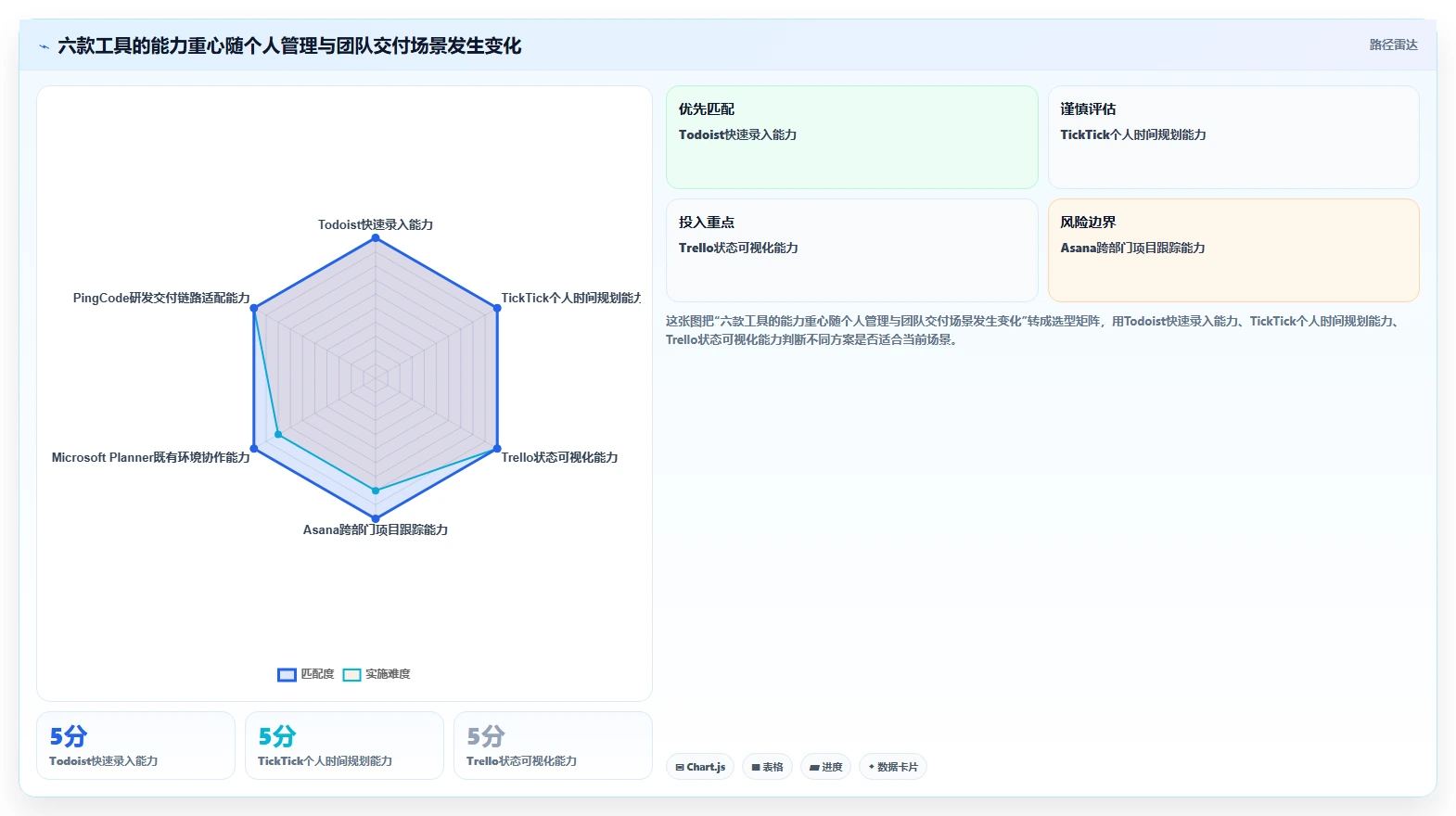Click the radar data point at Asana vertex
The height and width of the screenshot is (816, 1456).
(x=376, y=518)
